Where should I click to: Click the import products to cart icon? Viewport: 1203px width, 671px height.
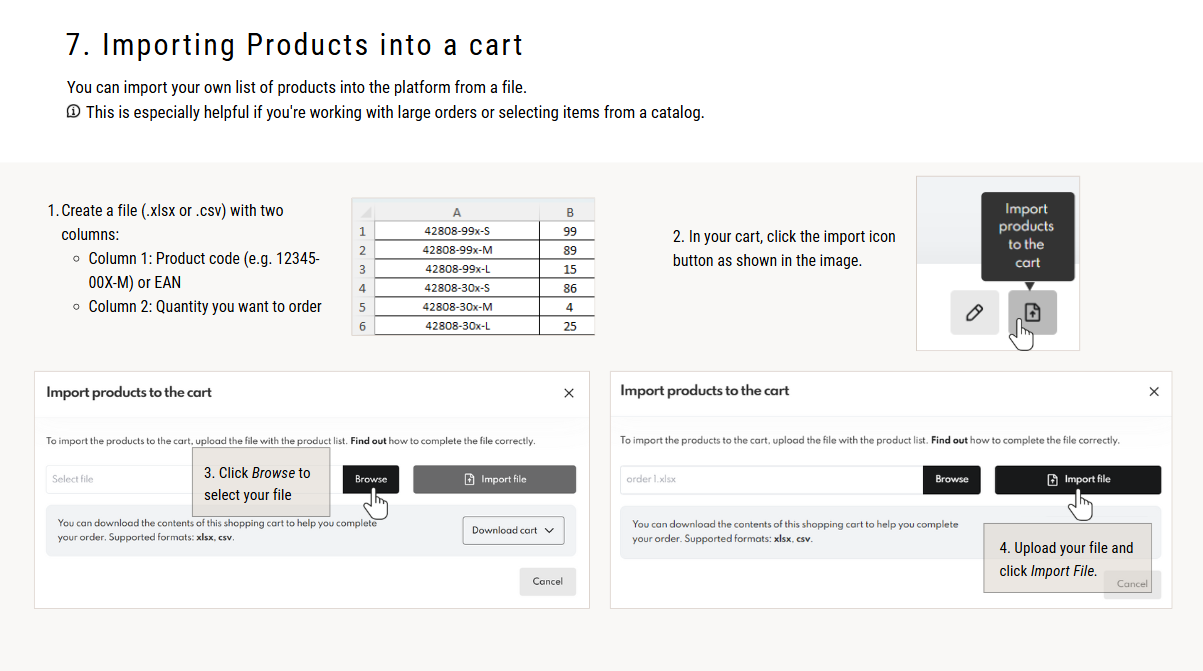1032,313
